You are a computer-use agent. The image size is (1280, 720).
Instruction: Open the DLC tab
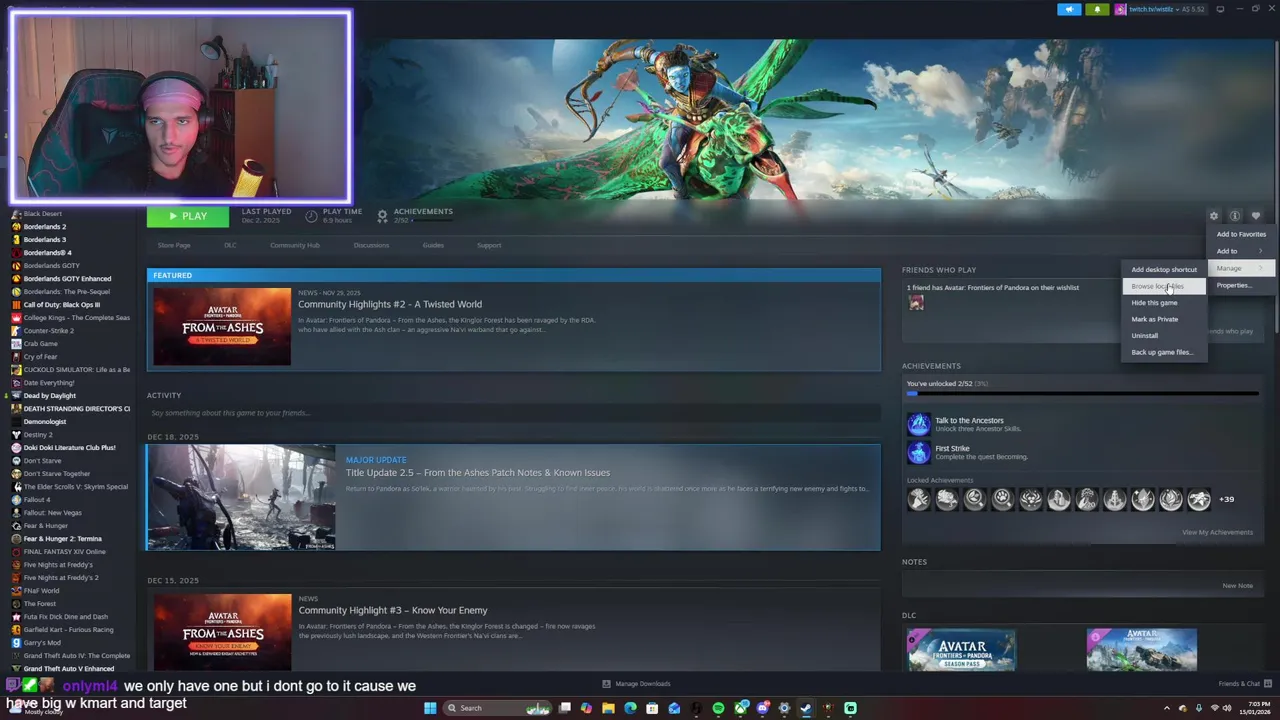pos(230,245)
